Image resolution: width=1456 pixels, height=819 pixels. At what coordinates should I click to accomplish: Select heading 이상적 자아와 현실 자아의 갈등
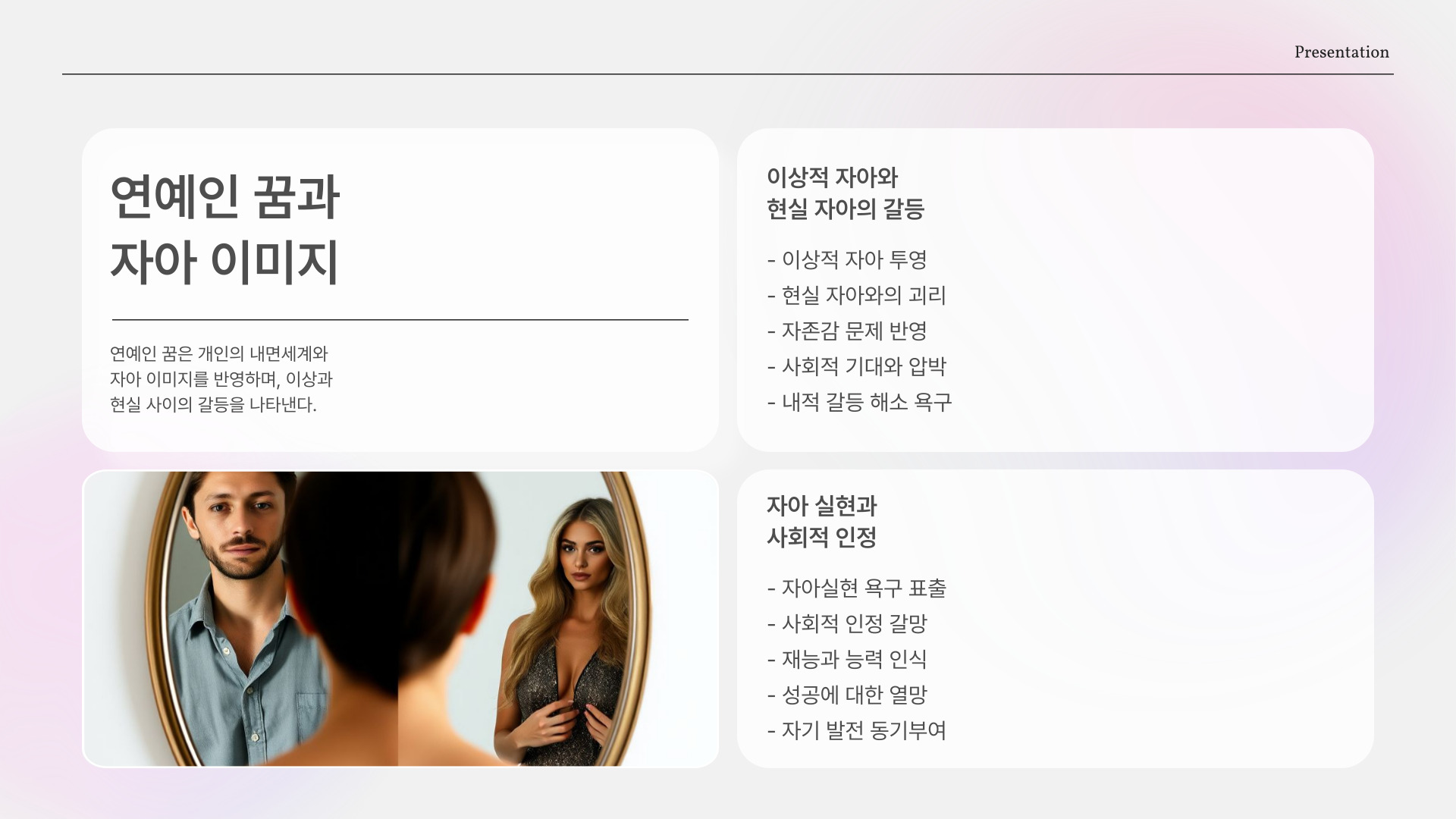[x=845, y=193]
